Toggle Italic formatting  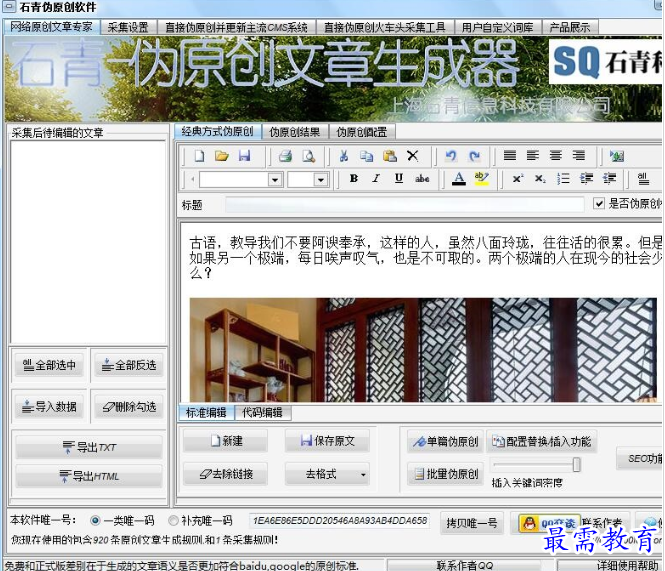376,179
